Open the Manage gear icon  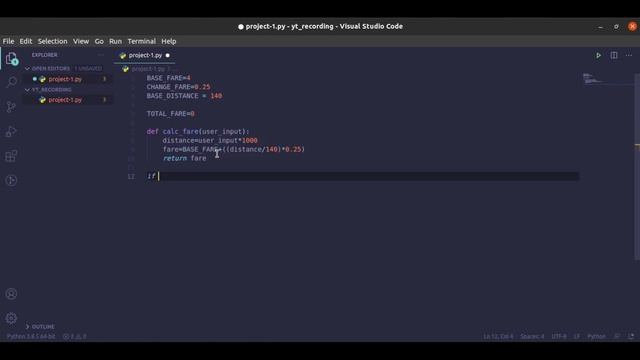click(x=11, y=318)
